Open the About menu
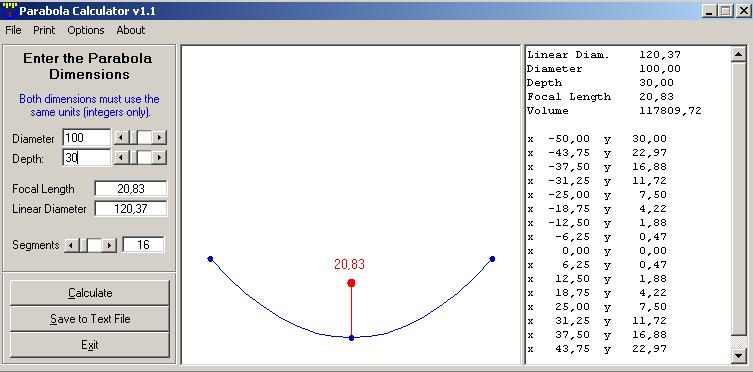This screenshot has height=372, width=753. click(x=131, y=30)
